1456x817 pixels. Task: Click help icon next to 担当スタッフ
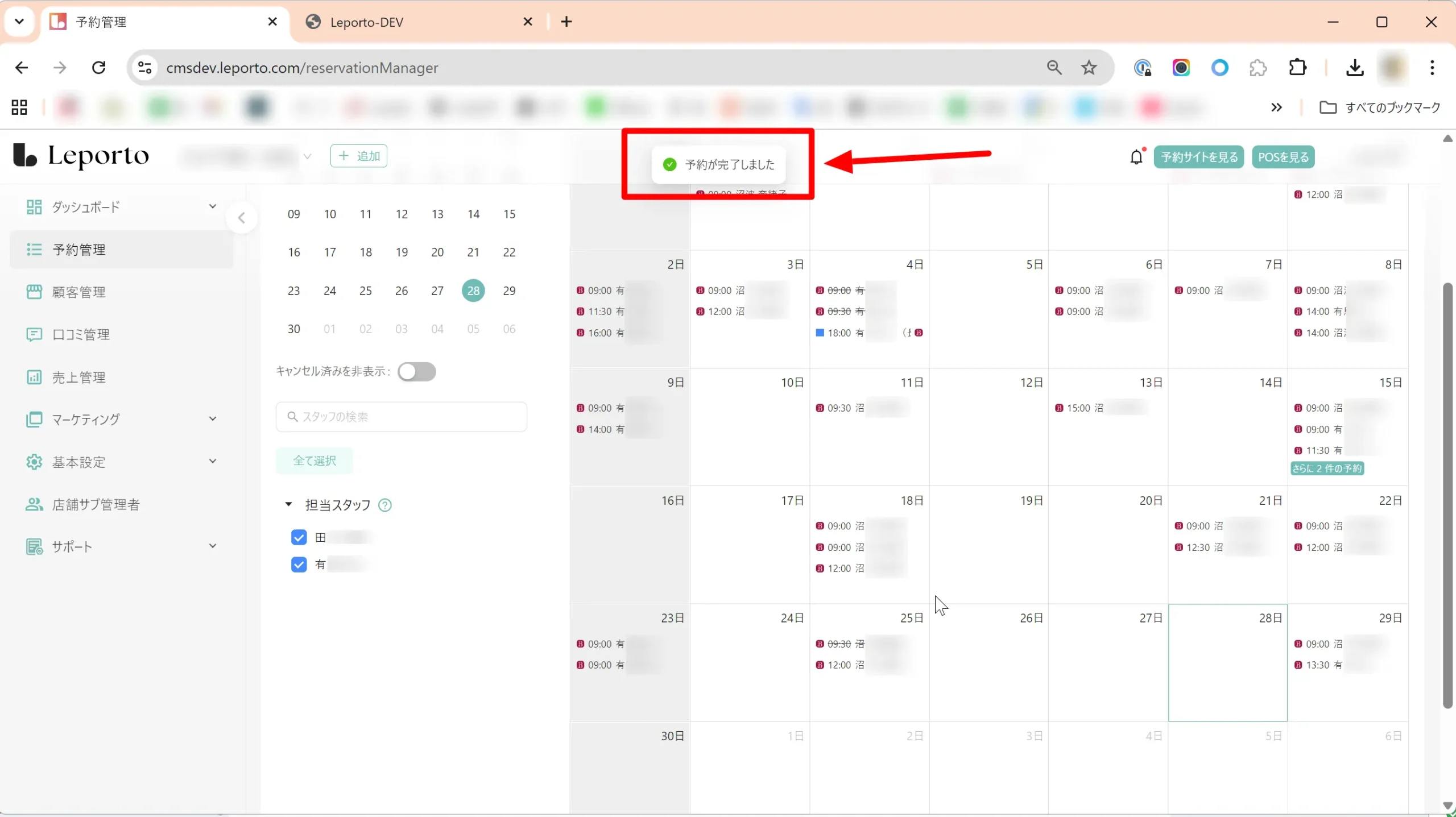click(385, 505)
